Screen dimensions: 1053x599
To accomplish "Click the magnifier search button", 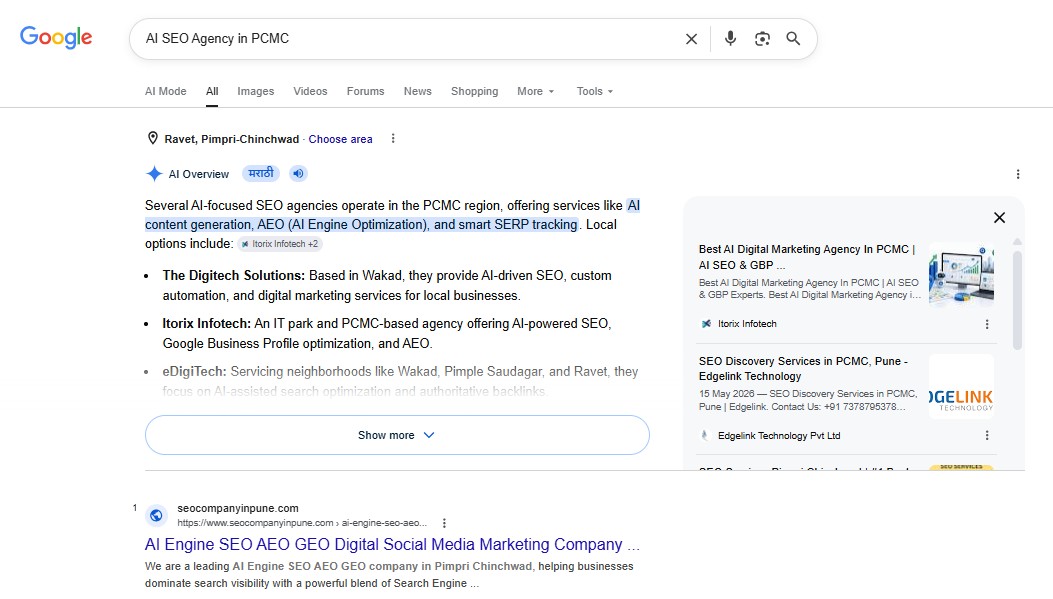I will [793, 39].
